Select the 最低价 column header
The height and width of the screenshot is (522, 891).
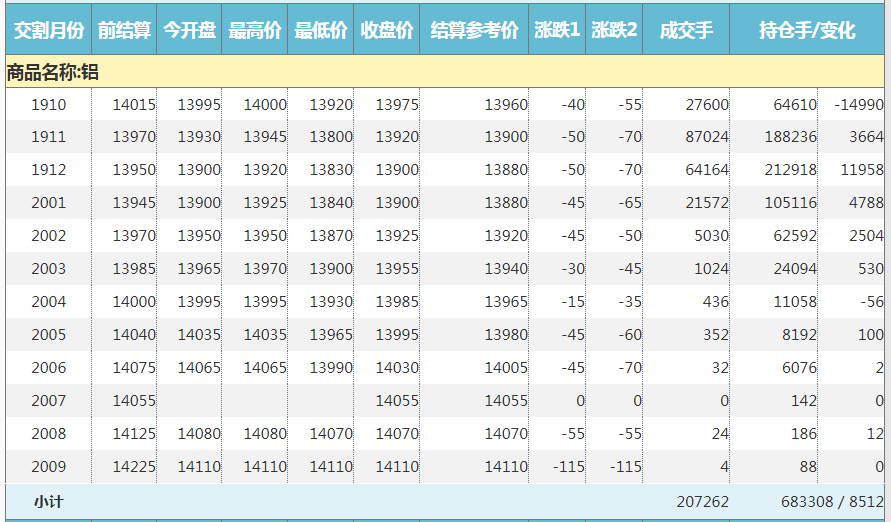point(320,31)
